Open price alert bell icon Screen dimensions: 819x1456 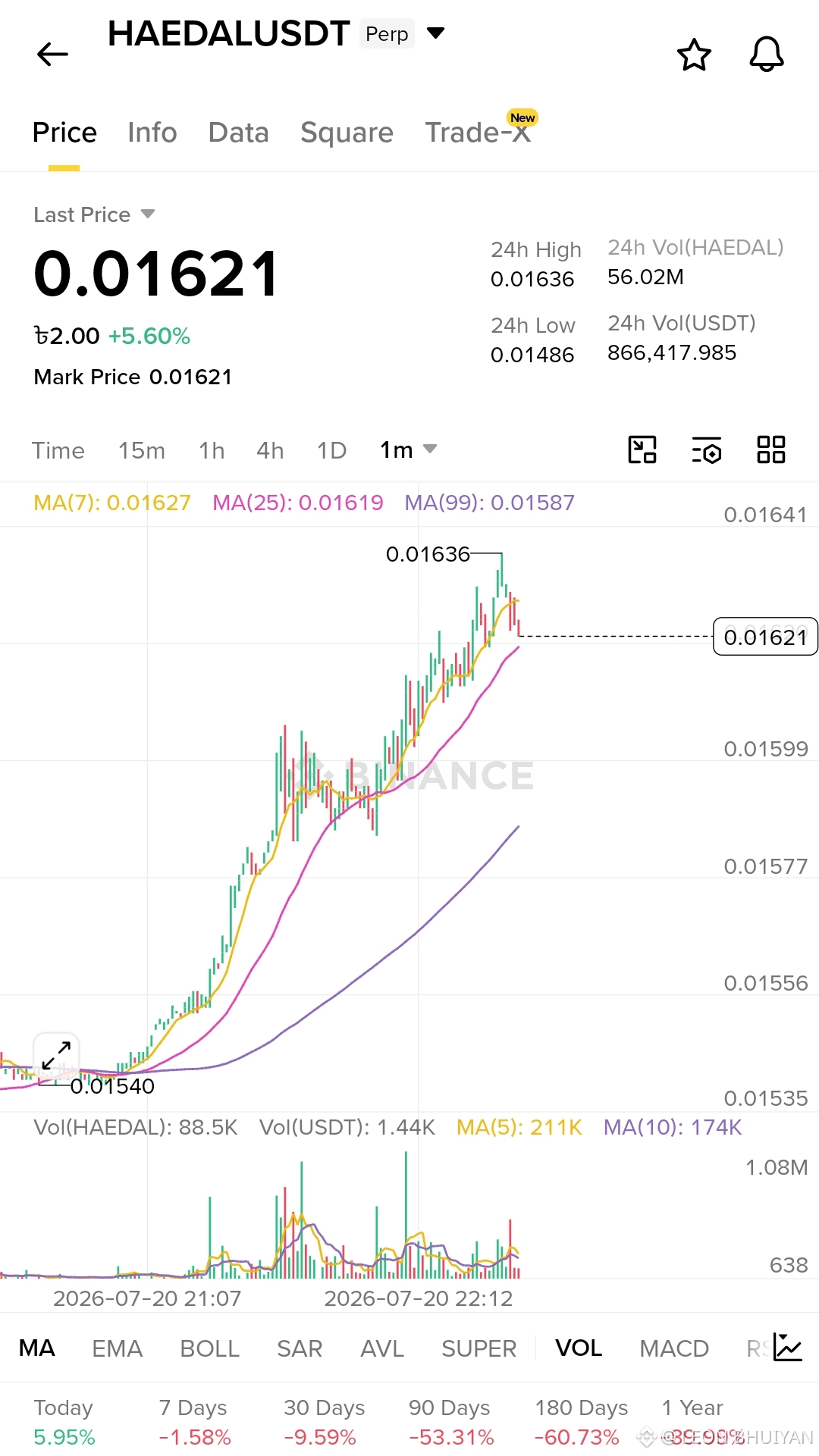tap(767, 55)
